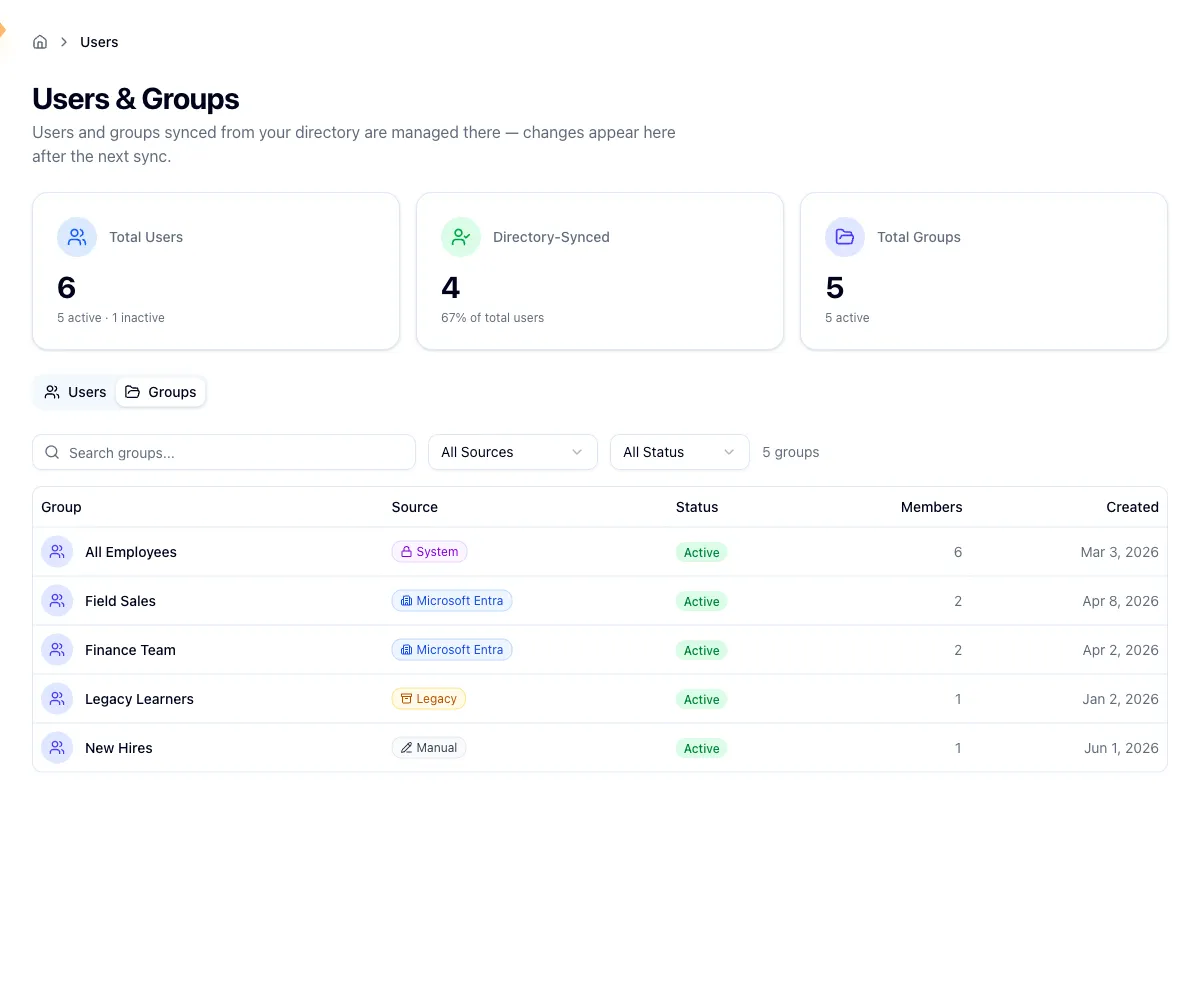1200x1000 pixels.
Task: Click the Legacy source badge
Action: 429,699
